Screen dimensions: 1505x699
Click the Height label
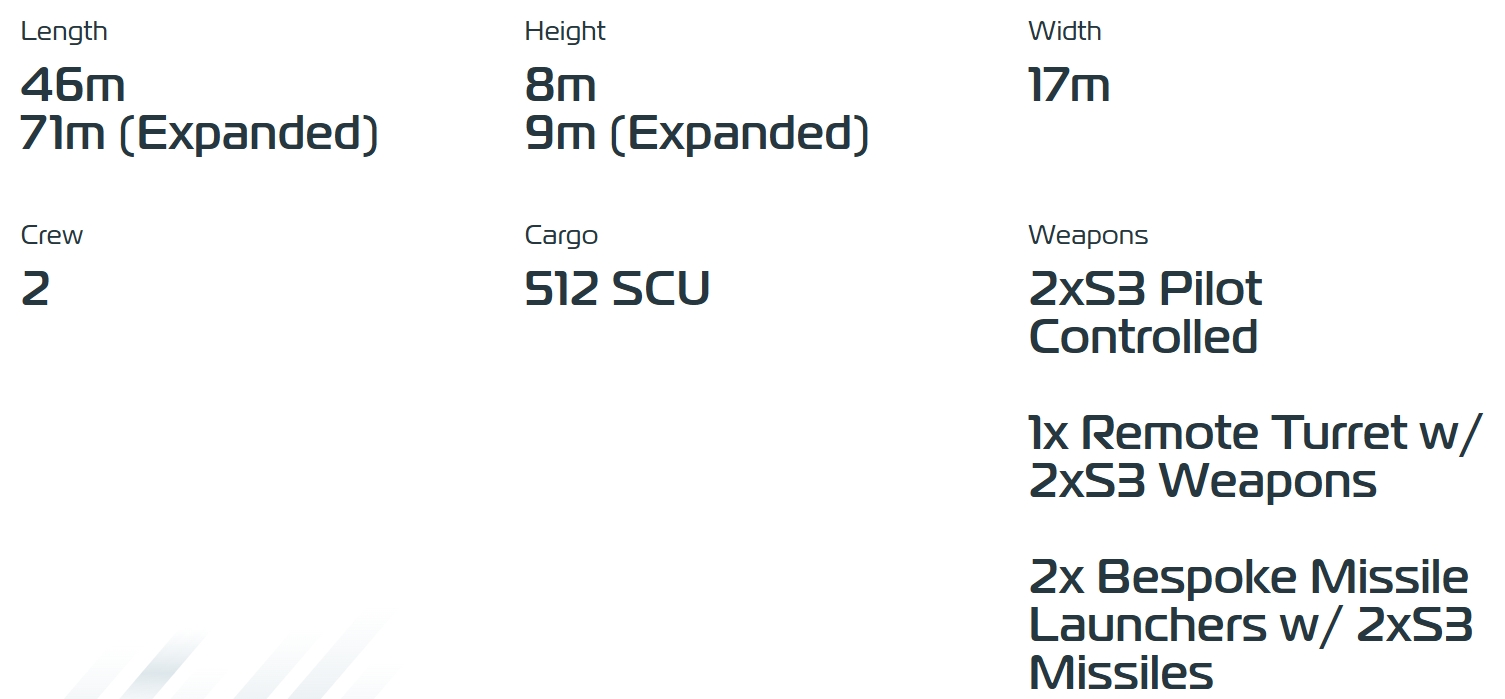coord(565,31)
